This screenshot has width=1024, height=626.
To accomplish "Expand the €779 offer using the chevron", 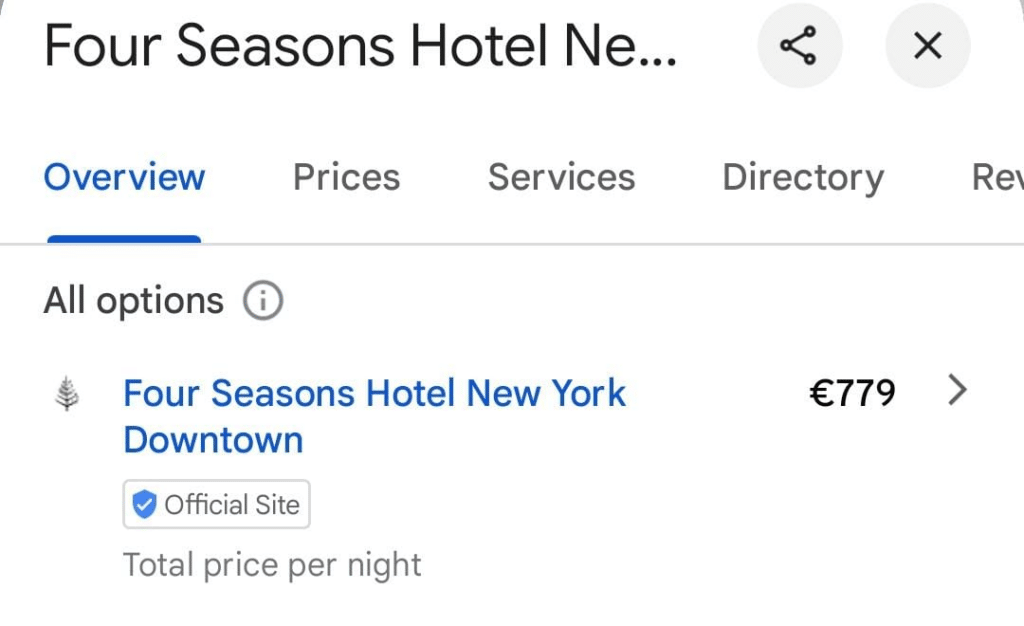I will (957, 390).
